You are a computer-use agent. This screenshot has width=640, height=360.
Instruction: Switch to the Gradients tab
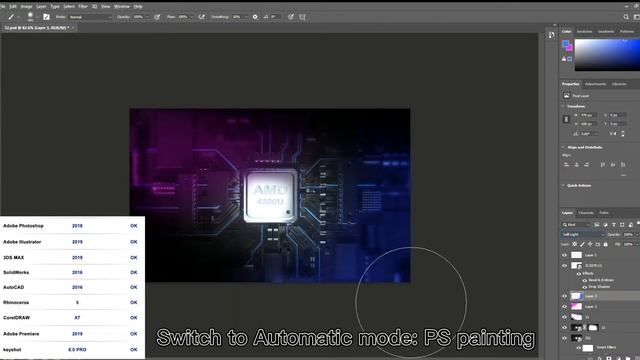click(x=606, y=31)
